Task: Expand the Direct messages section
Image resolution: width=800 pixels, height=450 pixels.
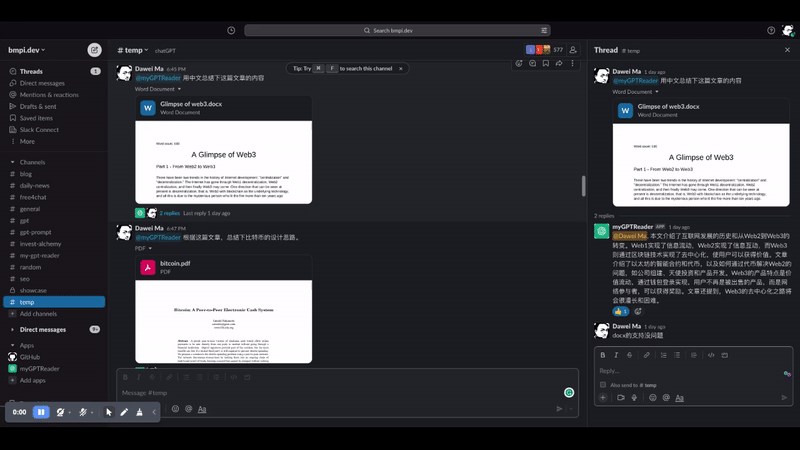Action: click(x=13, y=330)
